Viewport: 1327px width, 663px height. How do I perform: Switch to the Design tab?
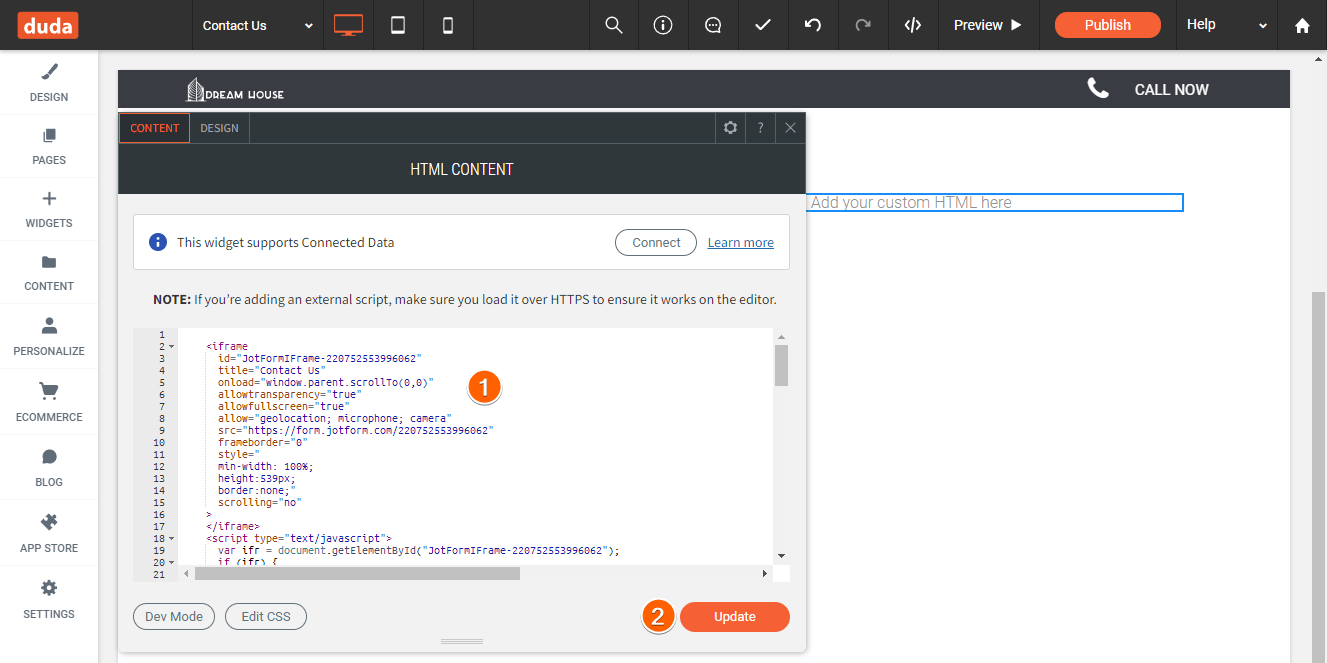pos(219,128)
